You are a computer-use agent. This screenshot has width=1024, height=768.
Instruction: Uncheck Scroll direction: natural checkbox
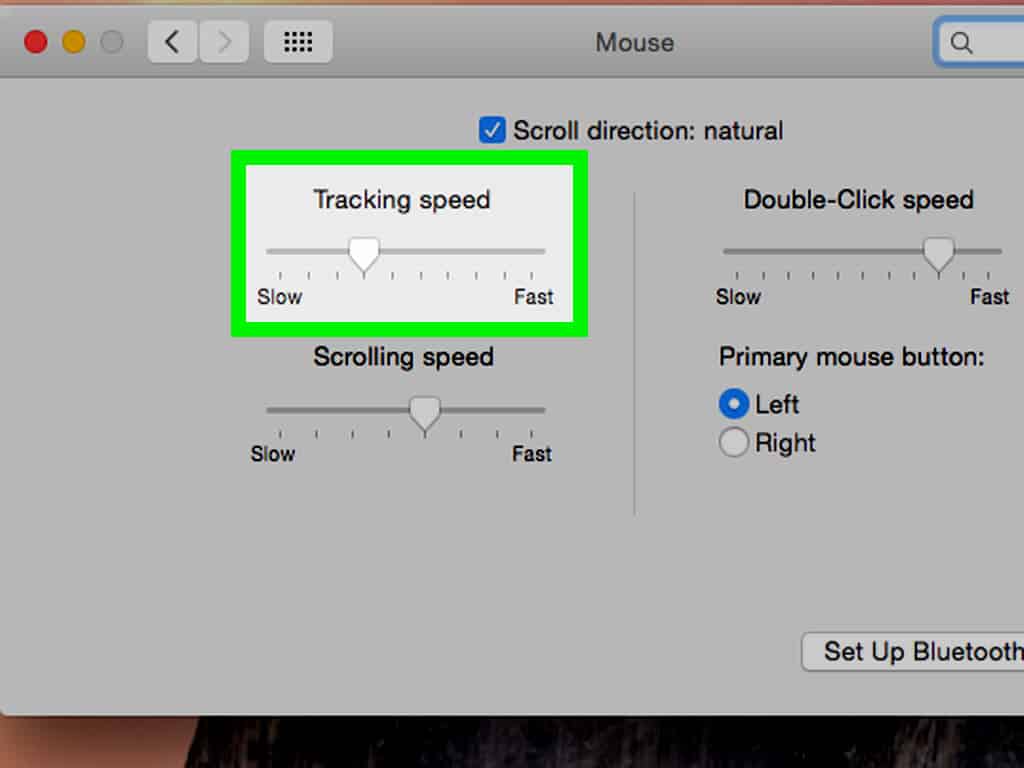pyautogui.click(x=492, y=130)
